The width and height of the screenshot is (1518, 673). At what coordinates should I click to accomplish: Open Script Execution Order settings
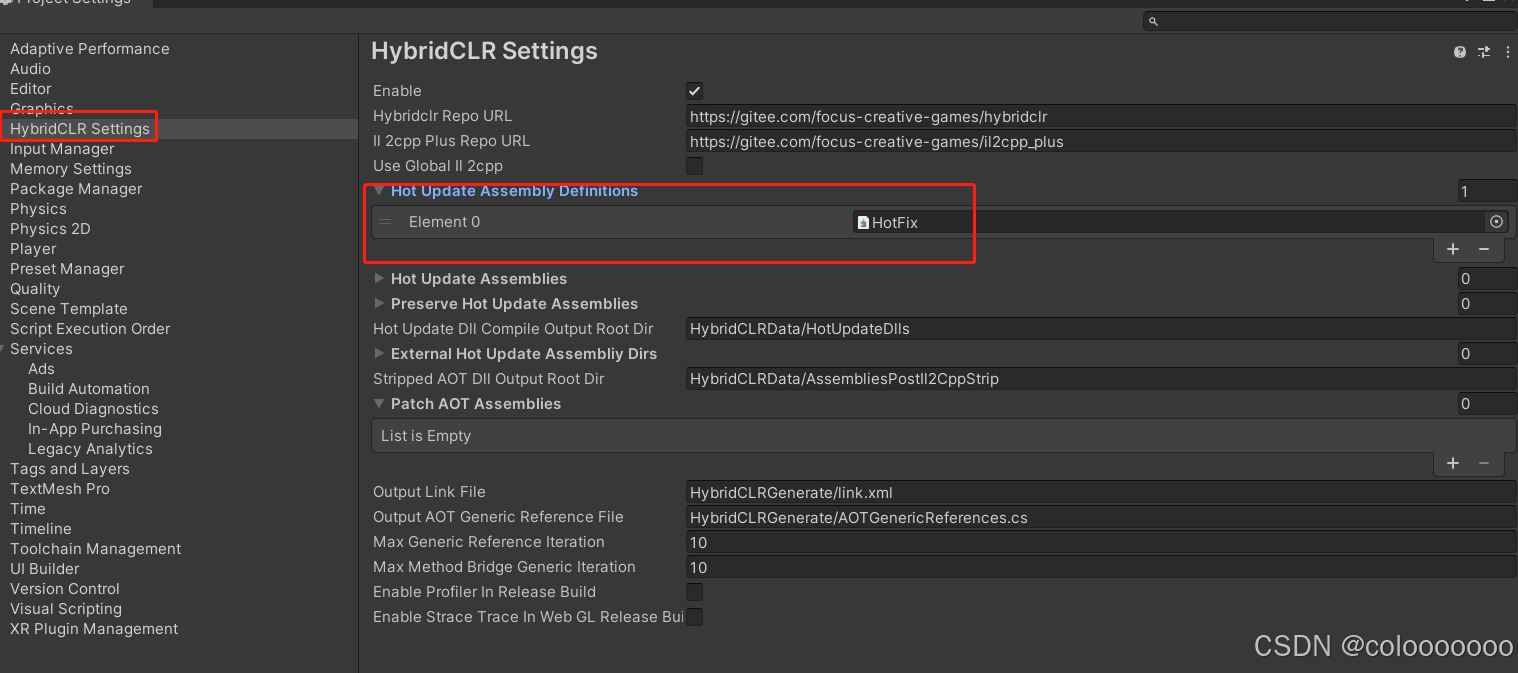click(90, 329)
